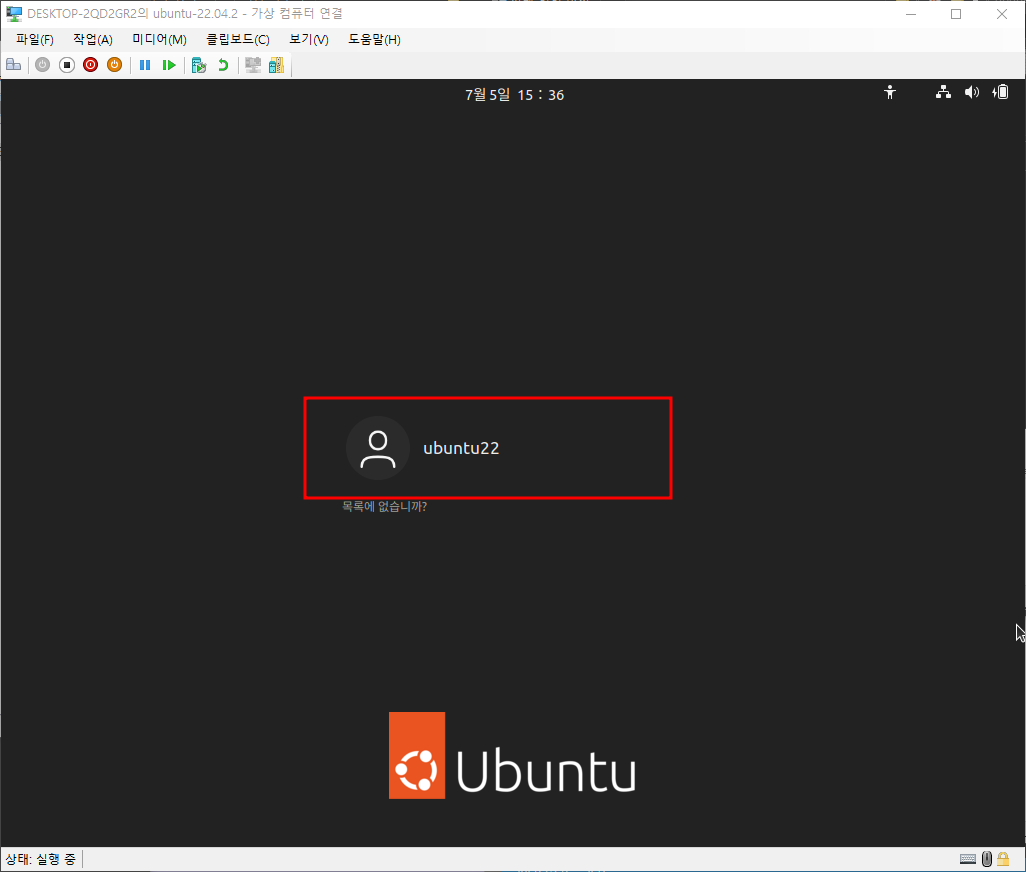The width and height of the screenshot is (1026, 872).
Task: Click the battery power icon in top bar
Action: pos(1000,92)
